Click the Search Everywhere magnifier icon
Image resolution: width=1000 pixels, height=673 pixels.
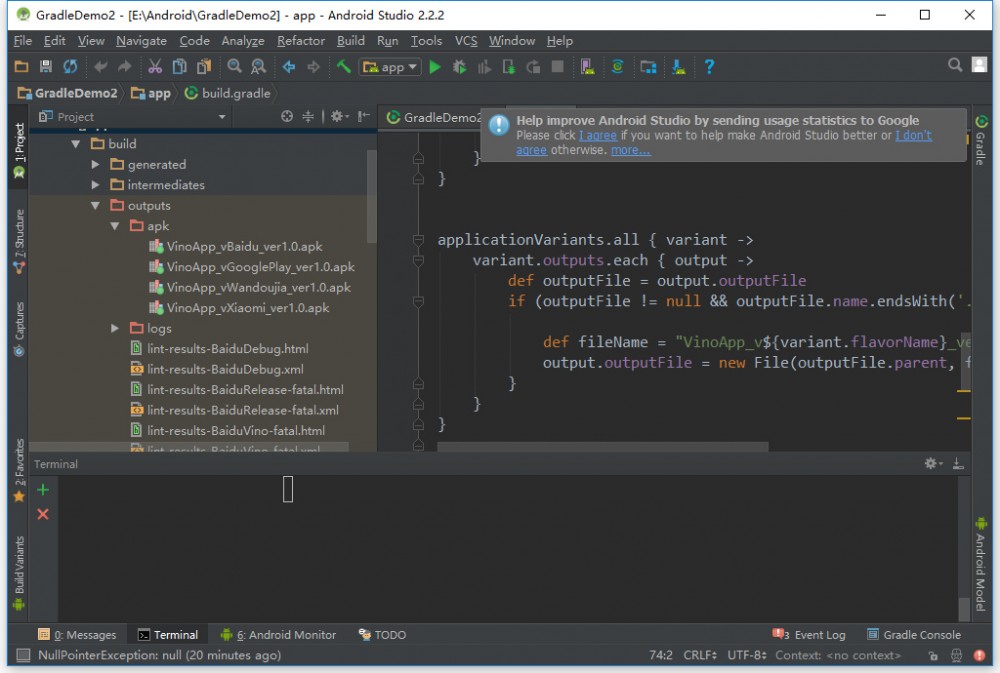coord(953,62)
